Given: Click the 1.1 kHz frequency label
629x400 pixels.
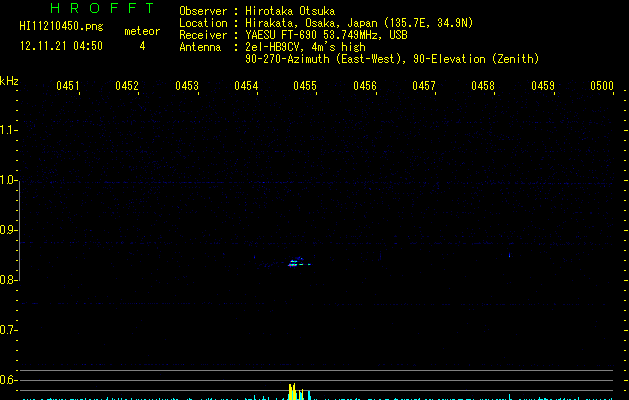Looking at the screenshot, I should [x=8, y=130].
